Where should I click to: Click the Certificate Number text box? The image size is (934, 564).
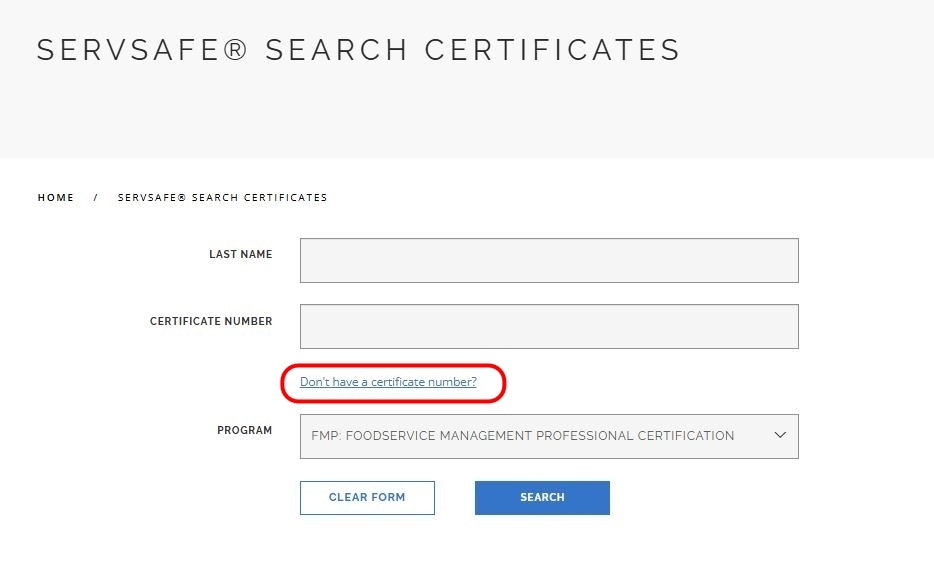549,326
